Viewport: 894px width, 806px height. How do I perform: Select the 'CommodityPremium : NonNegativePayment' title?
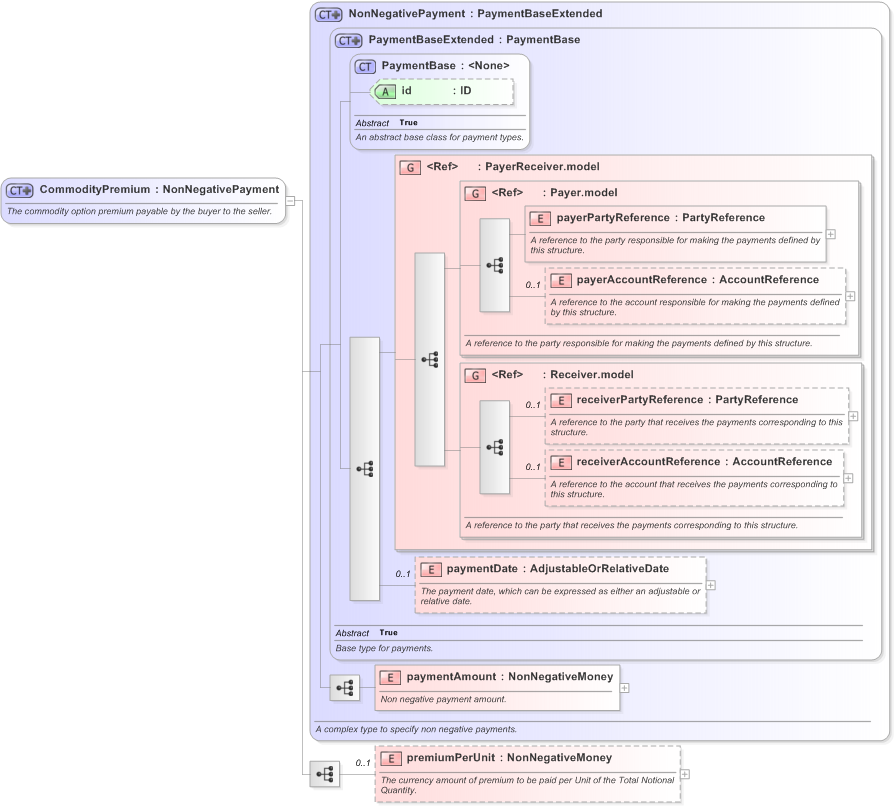tap(159, 189)
